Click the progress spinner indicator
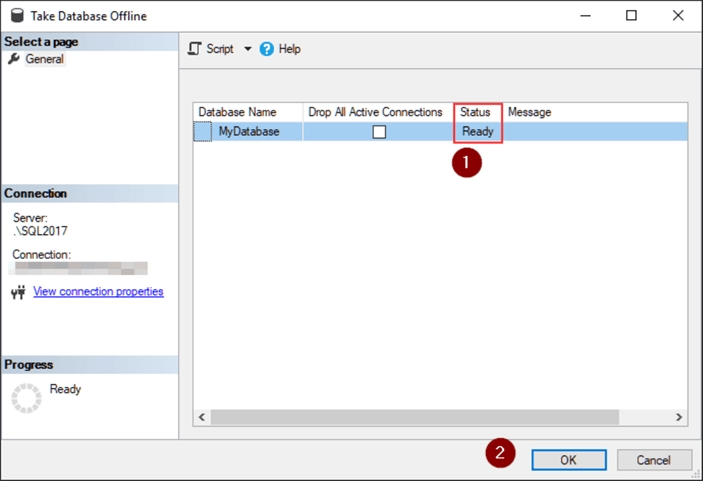The image size is (703, 481). (x=26, y=398)
